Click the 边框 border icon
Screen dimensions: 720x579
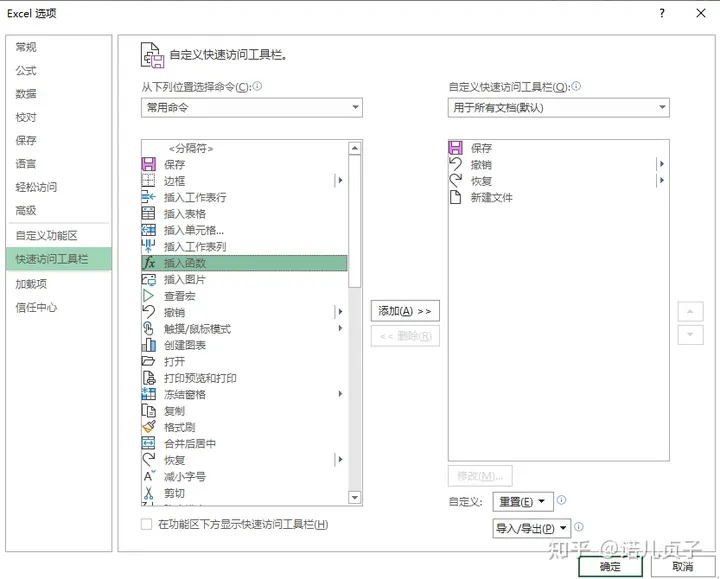[148, 180]
